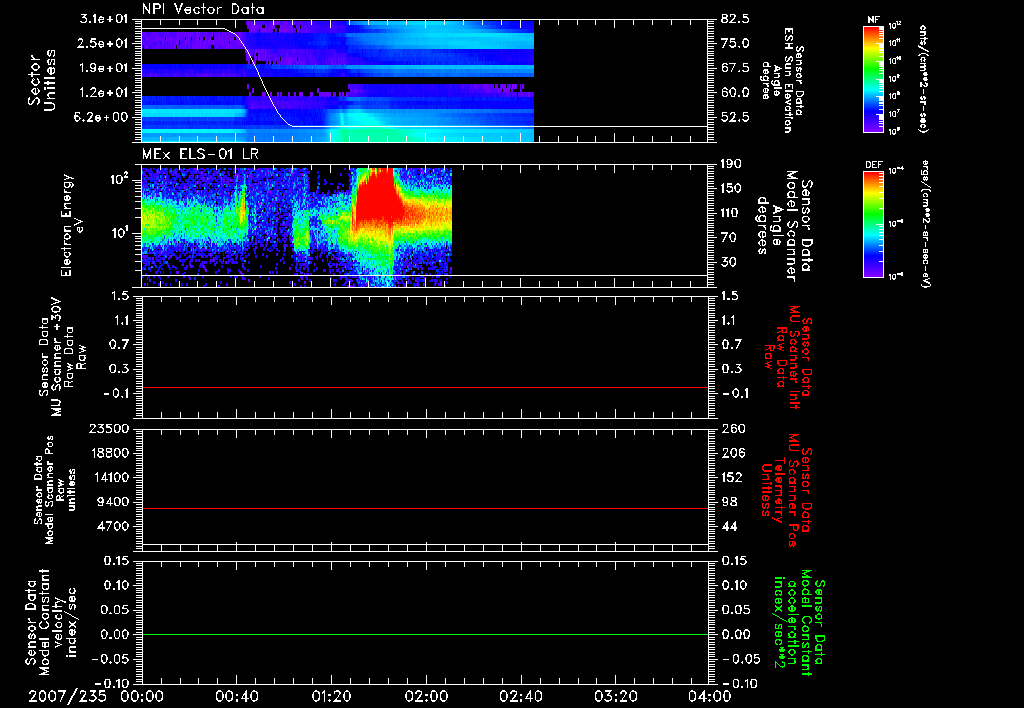The width and height of the screenshot is (1024, 708).
Task: Click the "44" telemetry axis tick
Action: pyautogui.click(x=729, y=526)
